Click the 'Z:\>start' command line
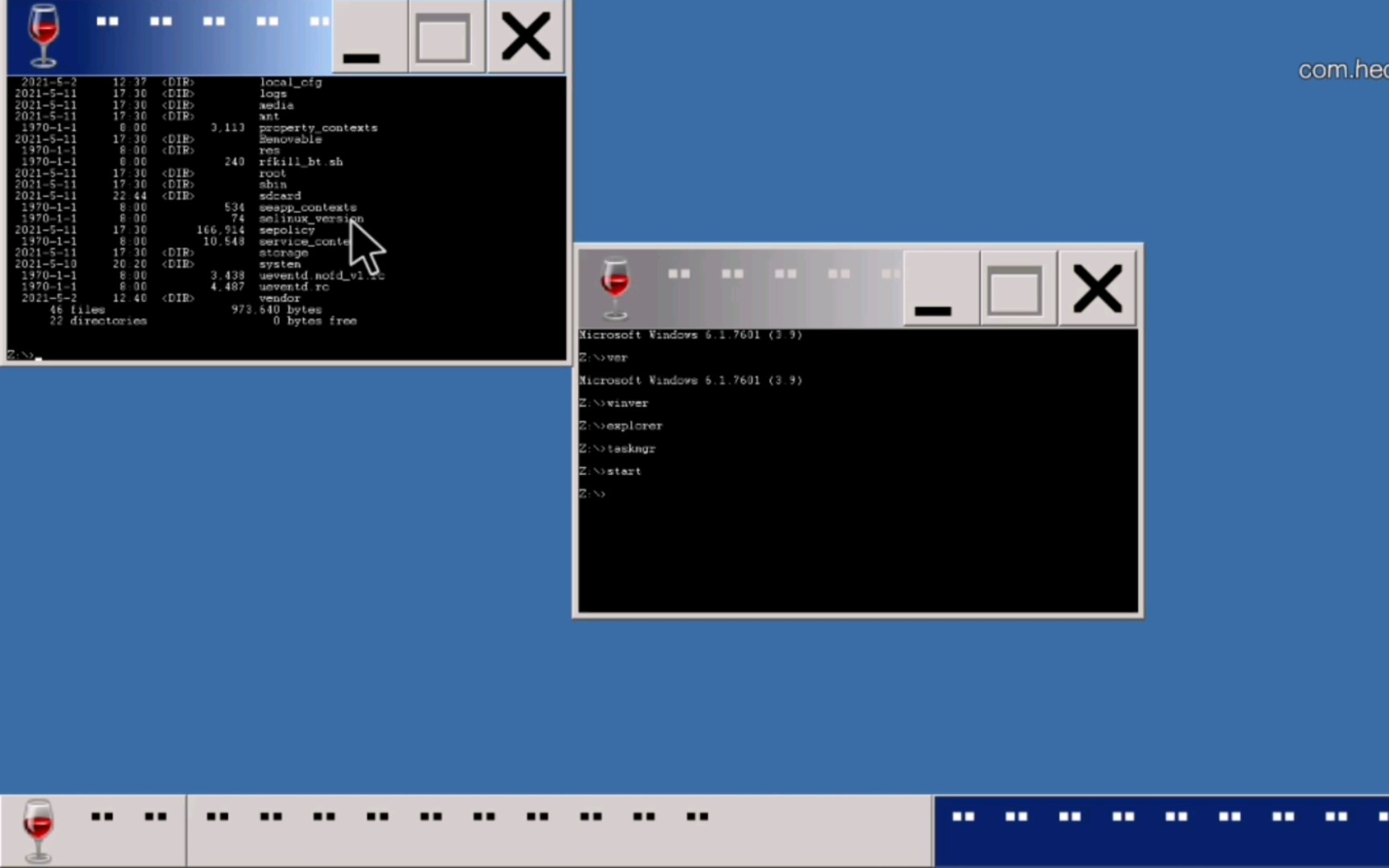This screenshot has width=1389, height=868. [610, 471]
